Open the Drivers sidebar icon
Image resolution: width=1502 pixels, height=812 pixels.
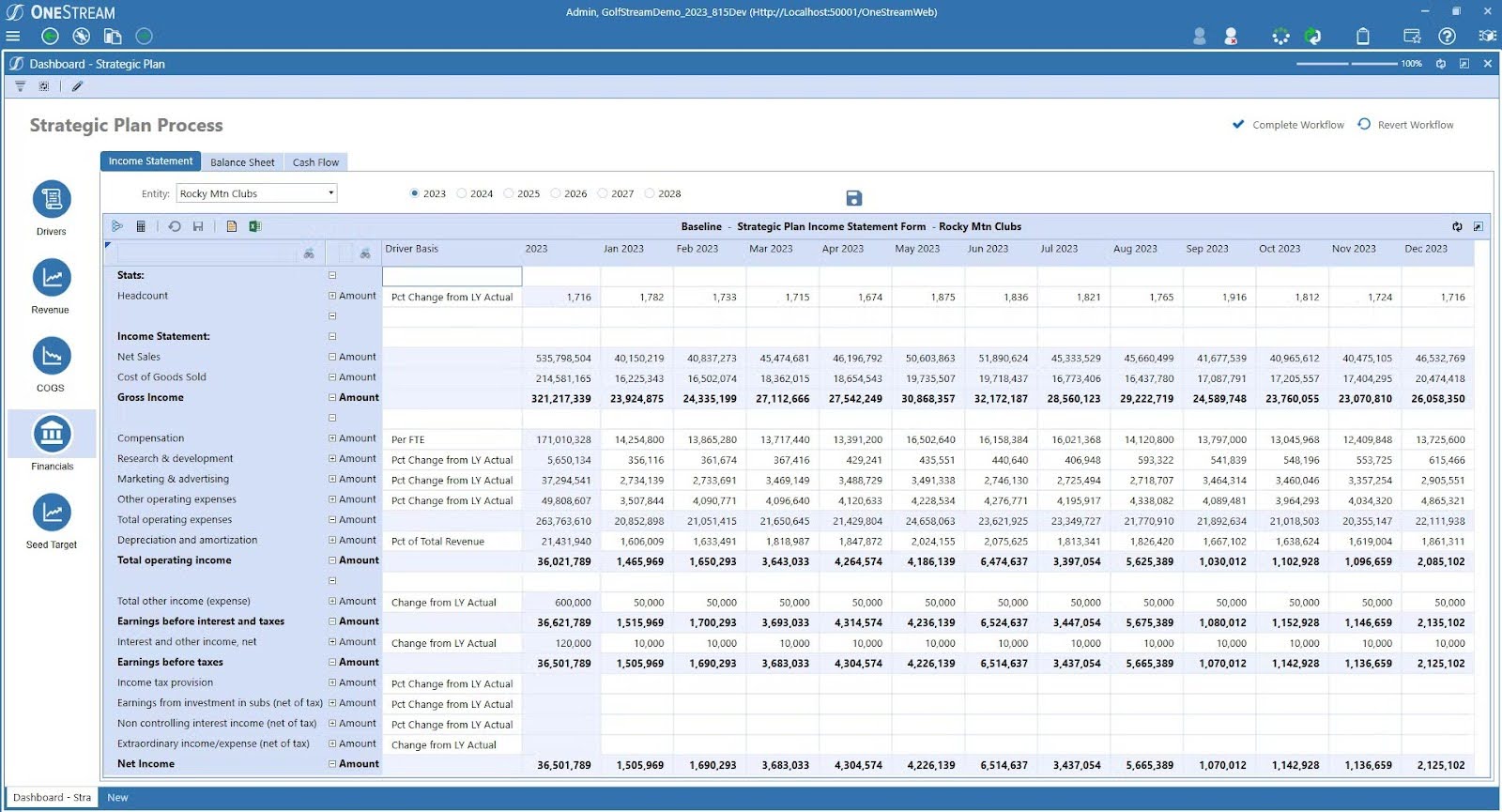(x=52, y=199)
